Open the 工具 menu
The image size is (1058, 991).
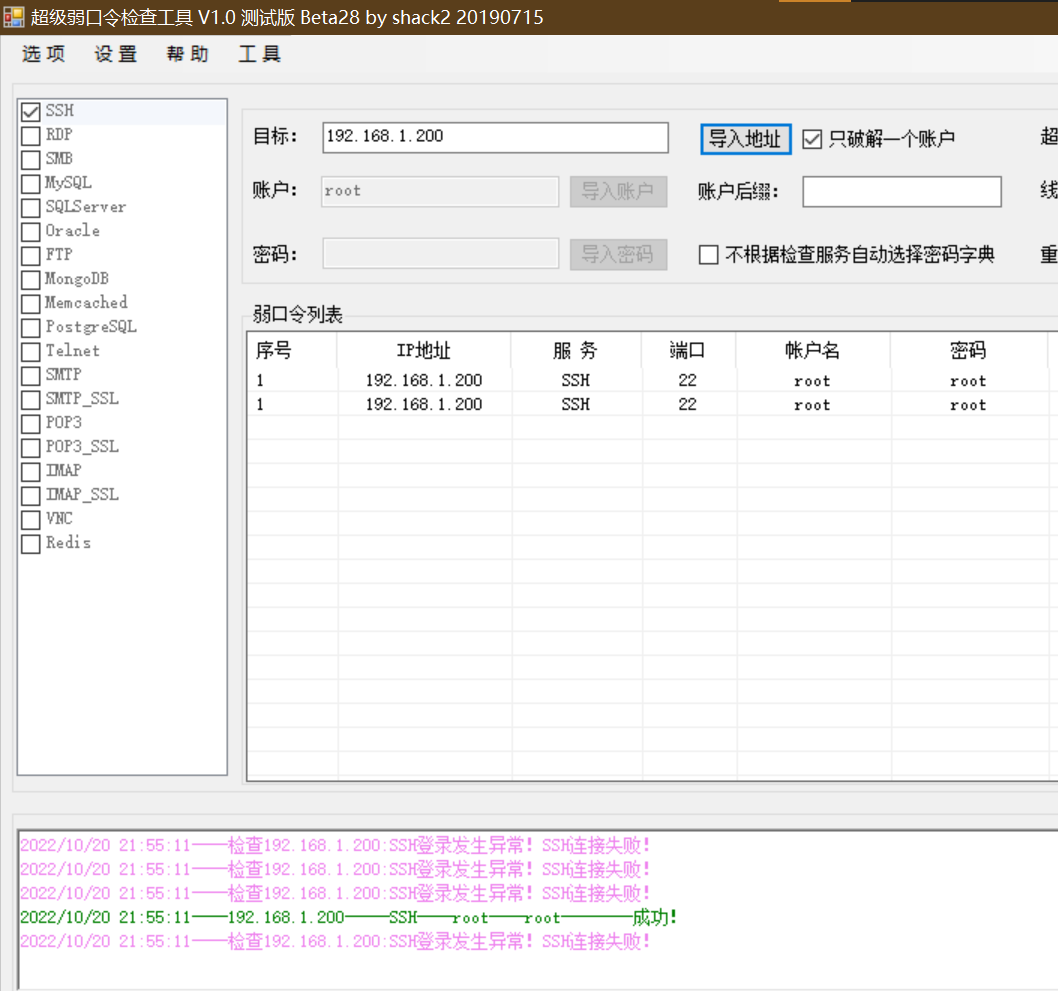[x=260, y=54]
